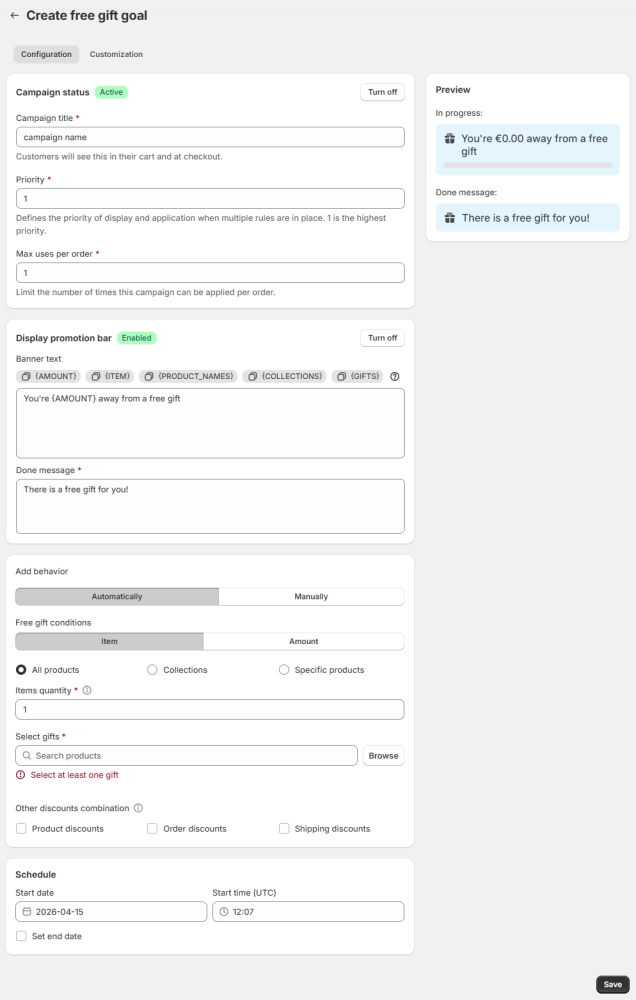The width and height of the screenshot is (636, 1000).
Task: Enable Product discounts combination checkbox
Action: coord(21,828)
